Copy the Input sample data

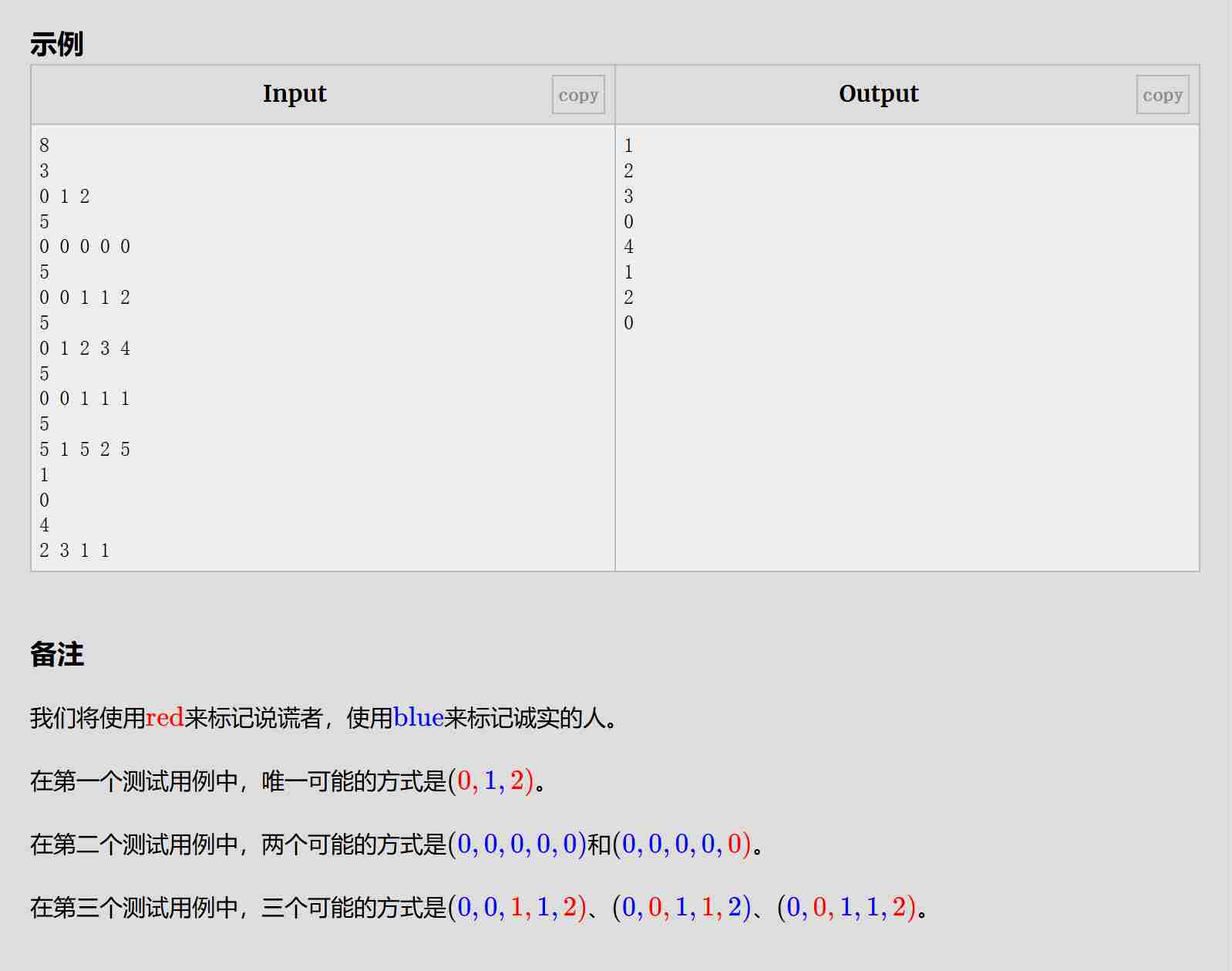pyautogui.click(x=578, y=95)
